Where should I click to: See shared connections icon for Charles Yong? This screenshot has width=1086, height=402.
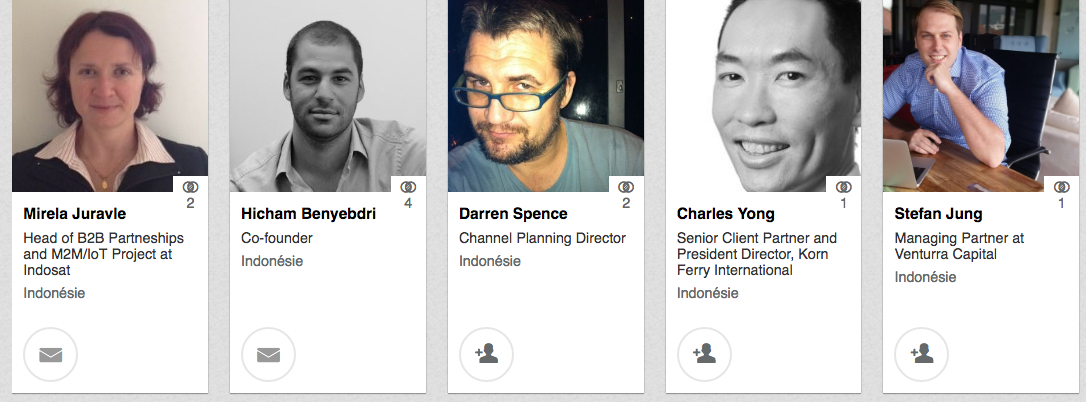843,188
